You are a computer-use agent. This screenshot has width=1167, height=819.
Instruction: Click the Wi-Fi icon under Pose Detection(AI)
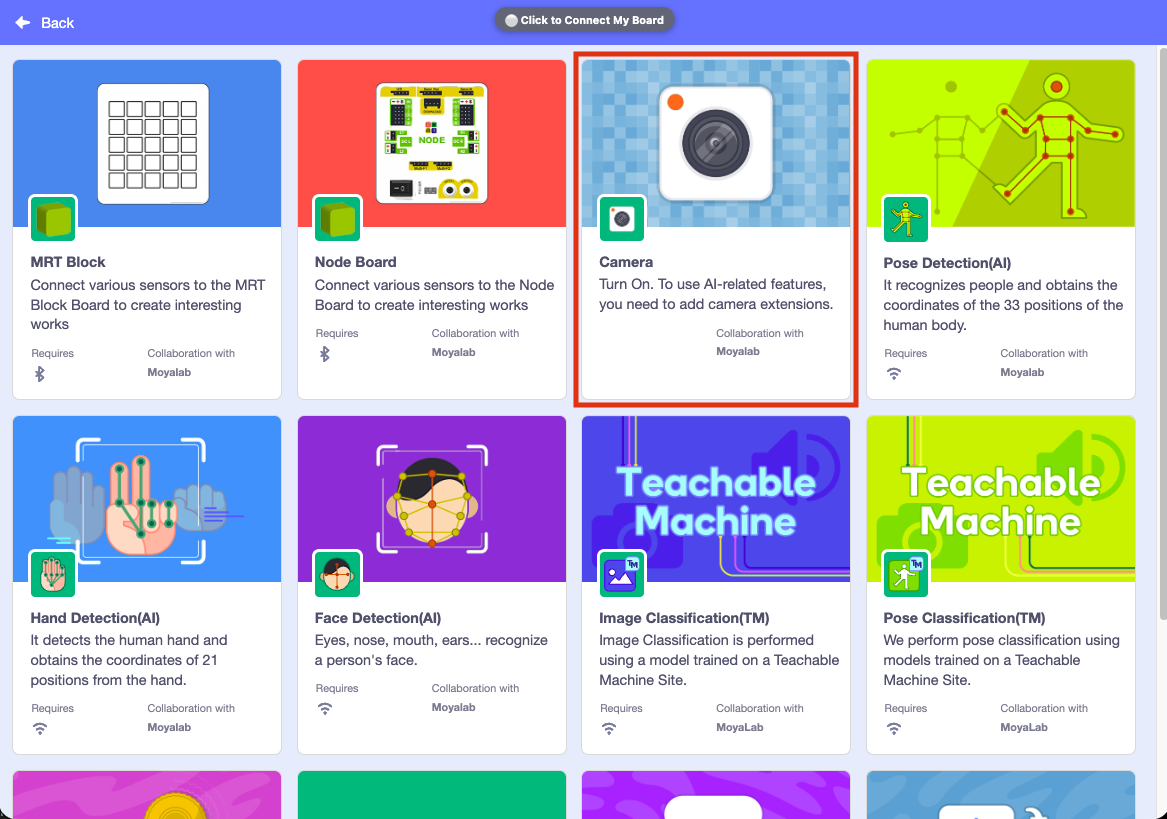pos(894,374)
